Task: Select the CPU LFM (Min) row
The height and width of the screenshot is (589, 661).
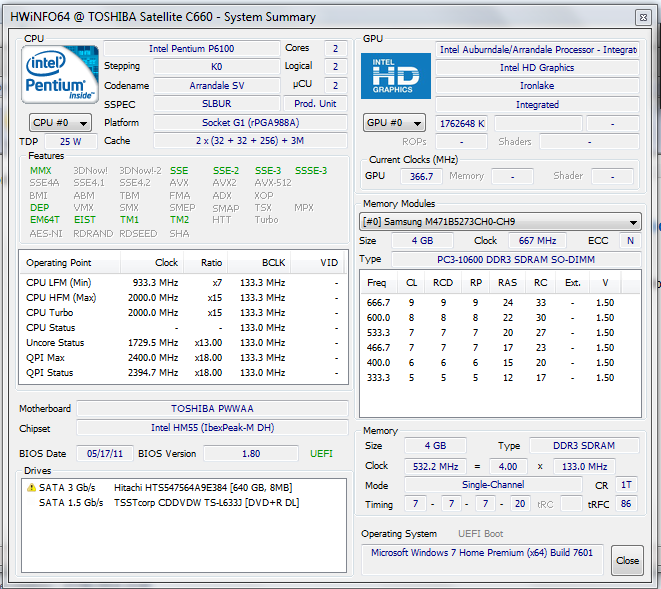Action: (x=183, y=282)
